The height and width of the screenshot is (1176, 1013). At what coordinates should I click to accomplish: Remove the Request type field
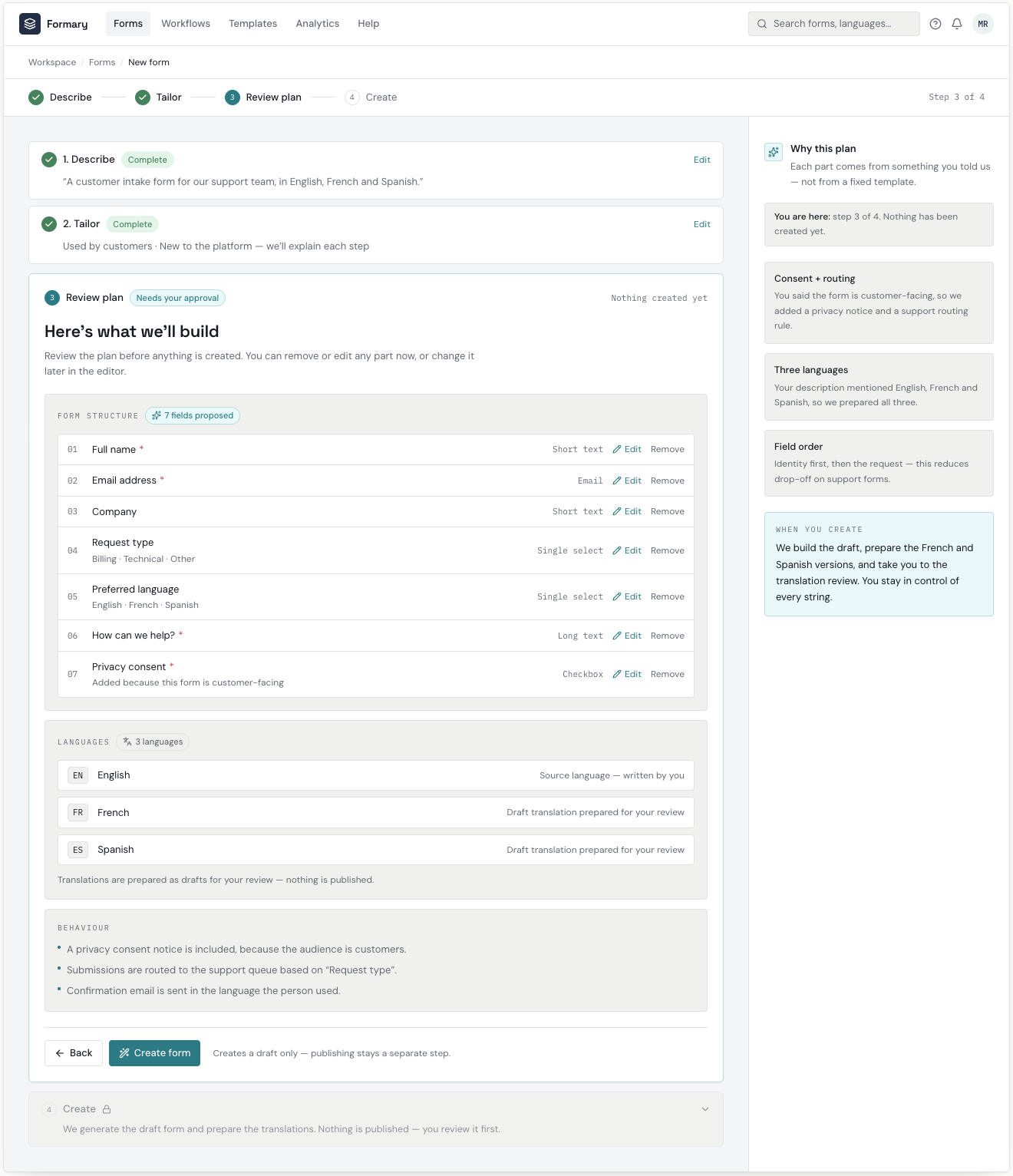pyautogui.click(x=668, y=550)
